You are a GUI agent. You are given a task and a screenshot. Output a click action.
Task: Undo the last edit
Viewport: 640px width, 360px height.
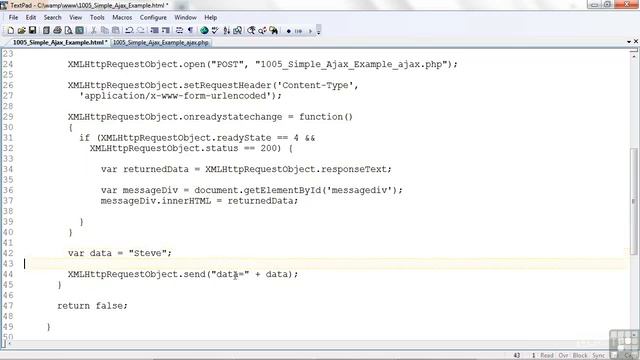tap(129, 31)
